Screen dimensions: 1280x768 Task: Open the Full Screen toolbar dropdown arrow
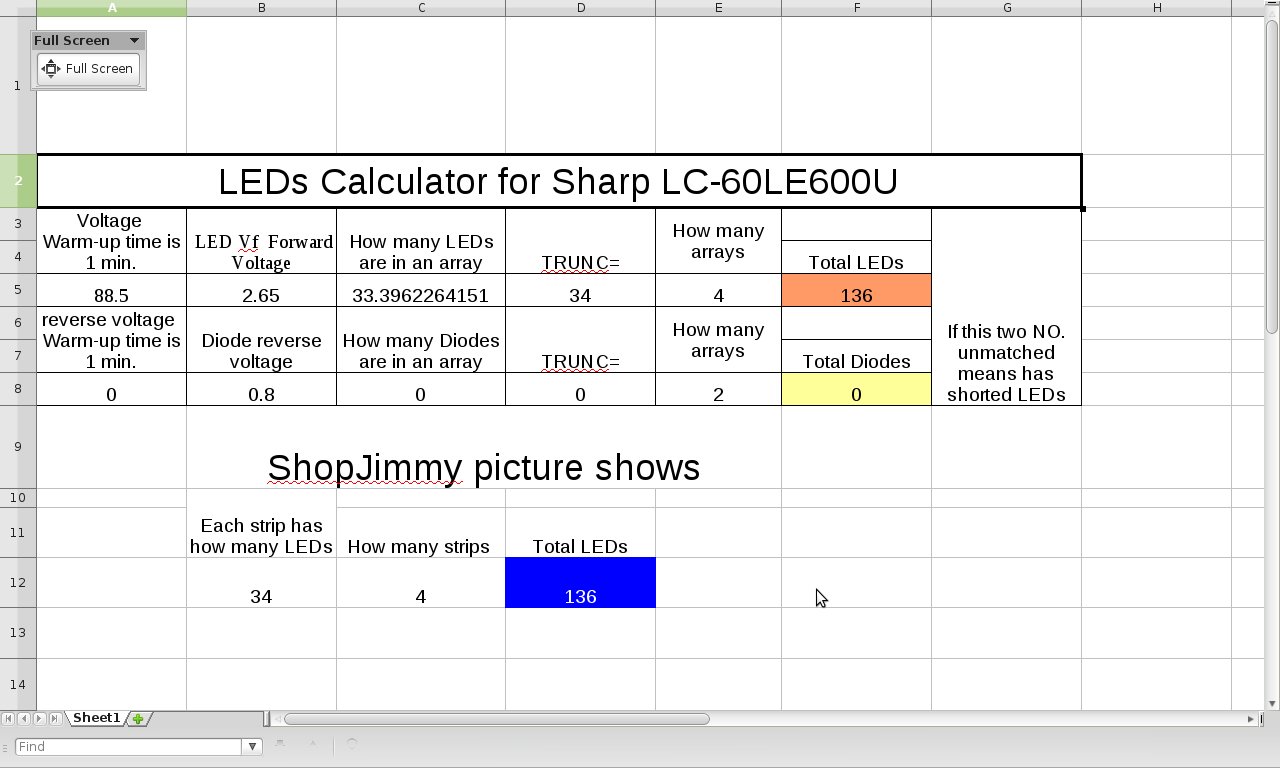pyautogui.click(x=134, y=41)
